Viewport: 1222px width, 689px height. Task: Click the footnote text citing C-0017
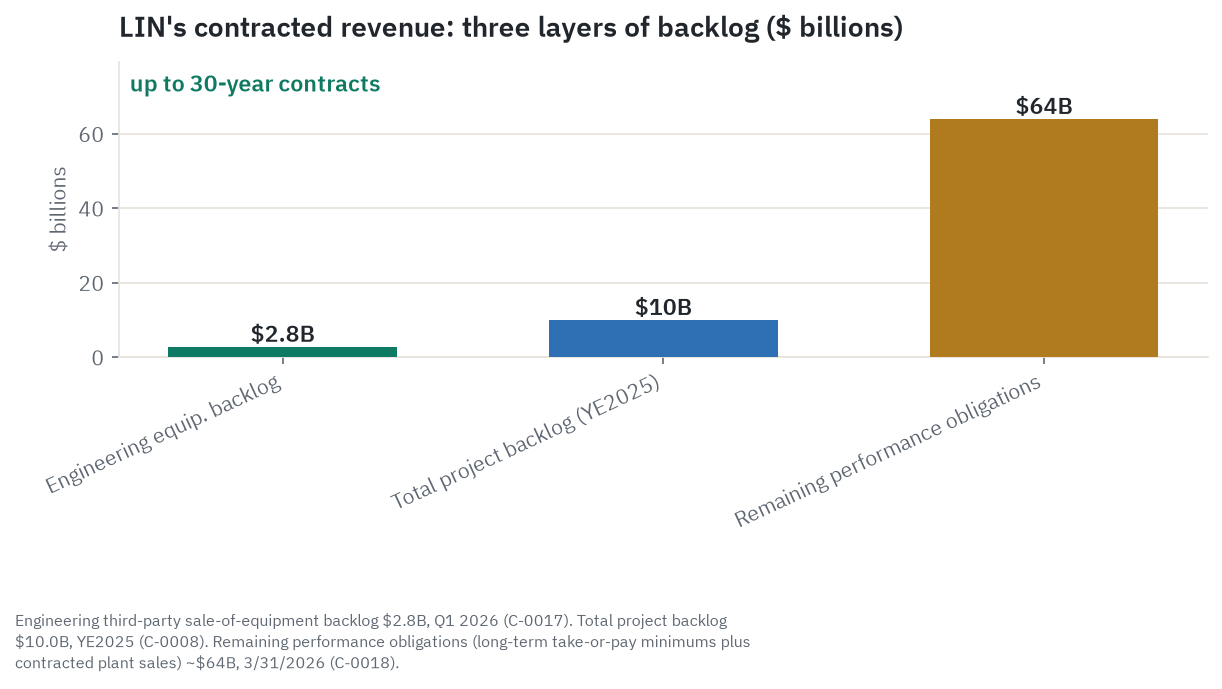[x=383, y=641]
